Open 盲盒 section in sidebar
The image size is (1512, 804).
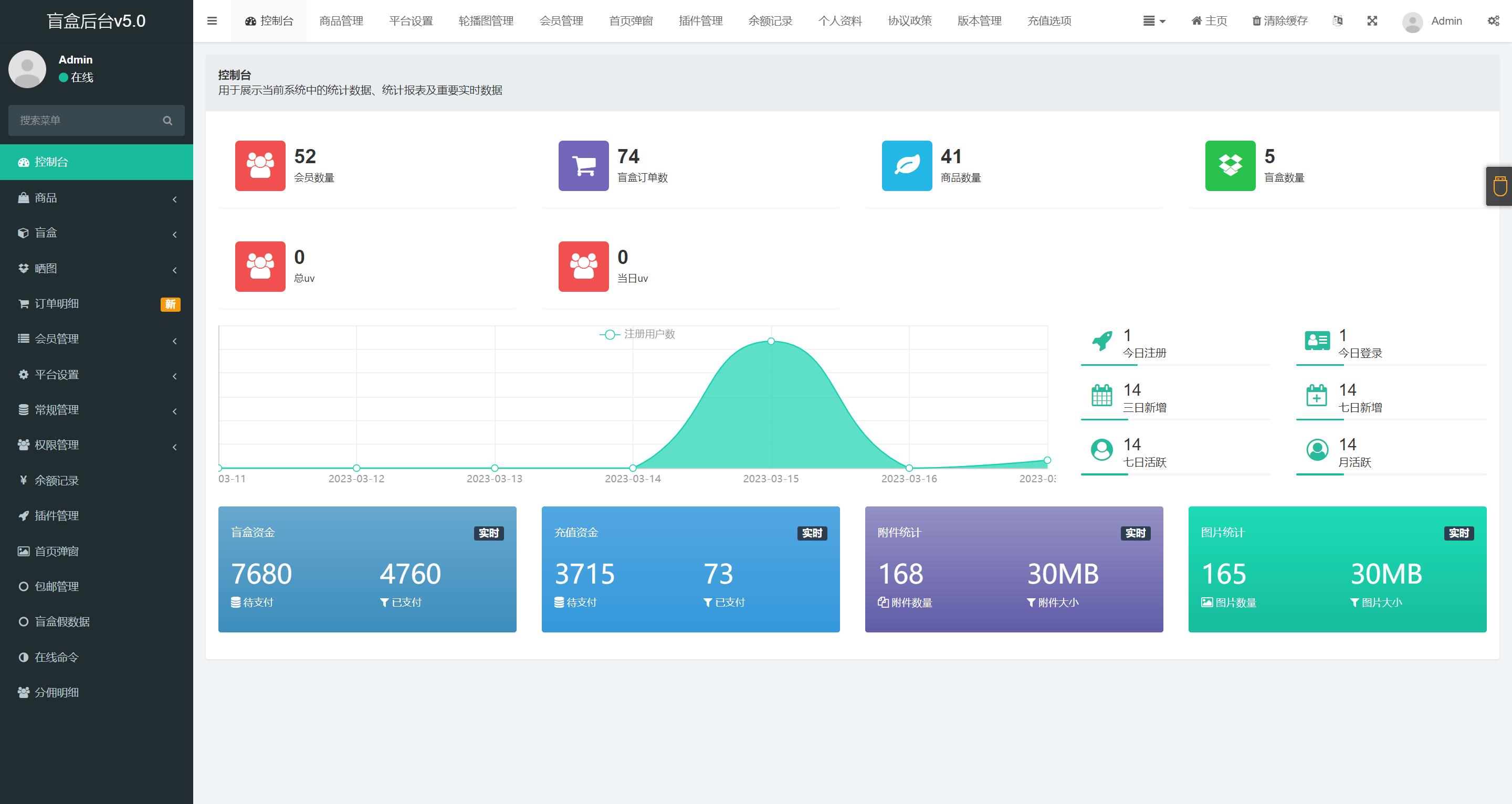(x=96, y=233)
